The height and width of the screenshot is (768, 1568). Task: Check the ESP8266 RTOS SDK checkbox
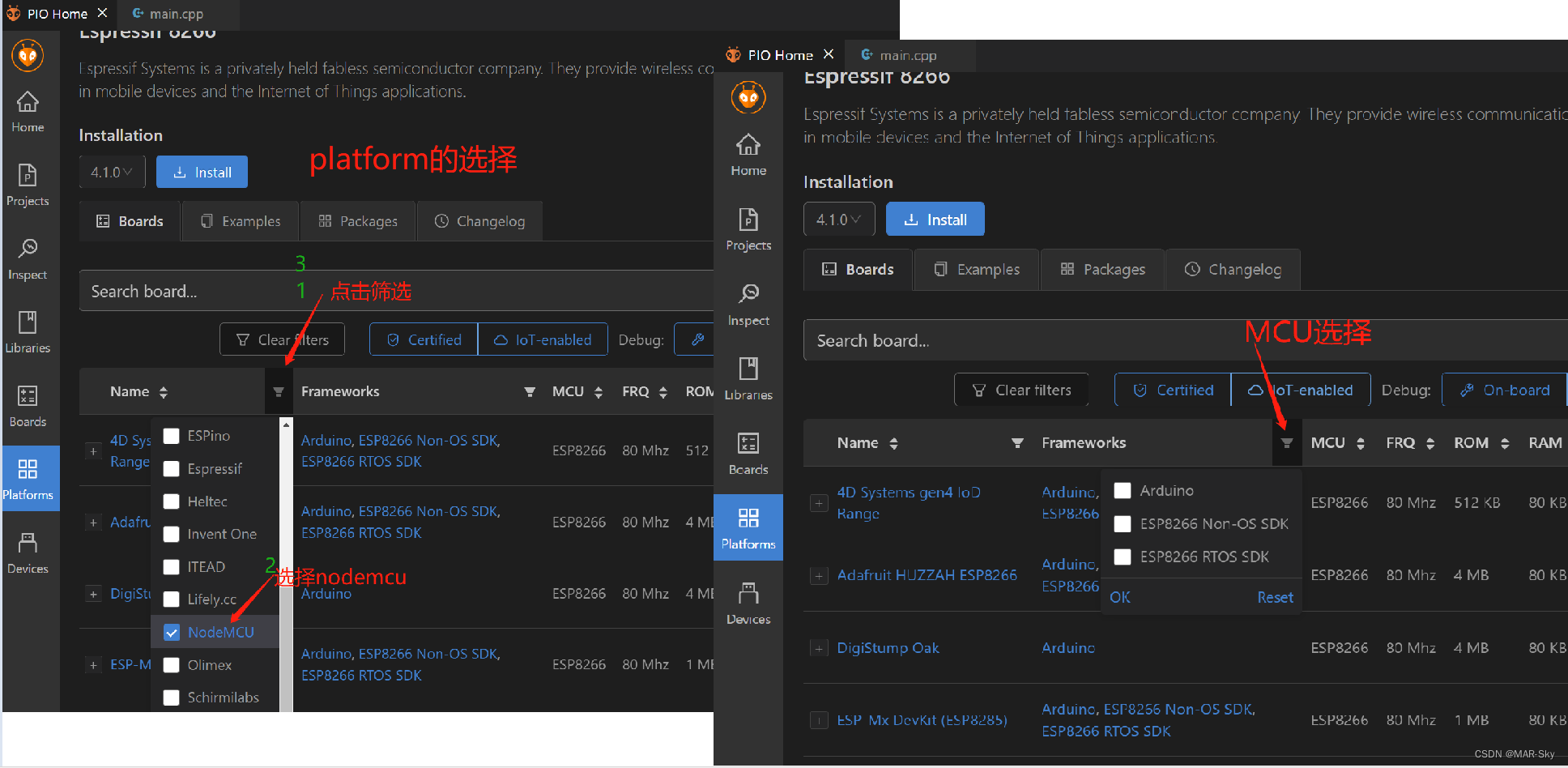pos(1123,557)
